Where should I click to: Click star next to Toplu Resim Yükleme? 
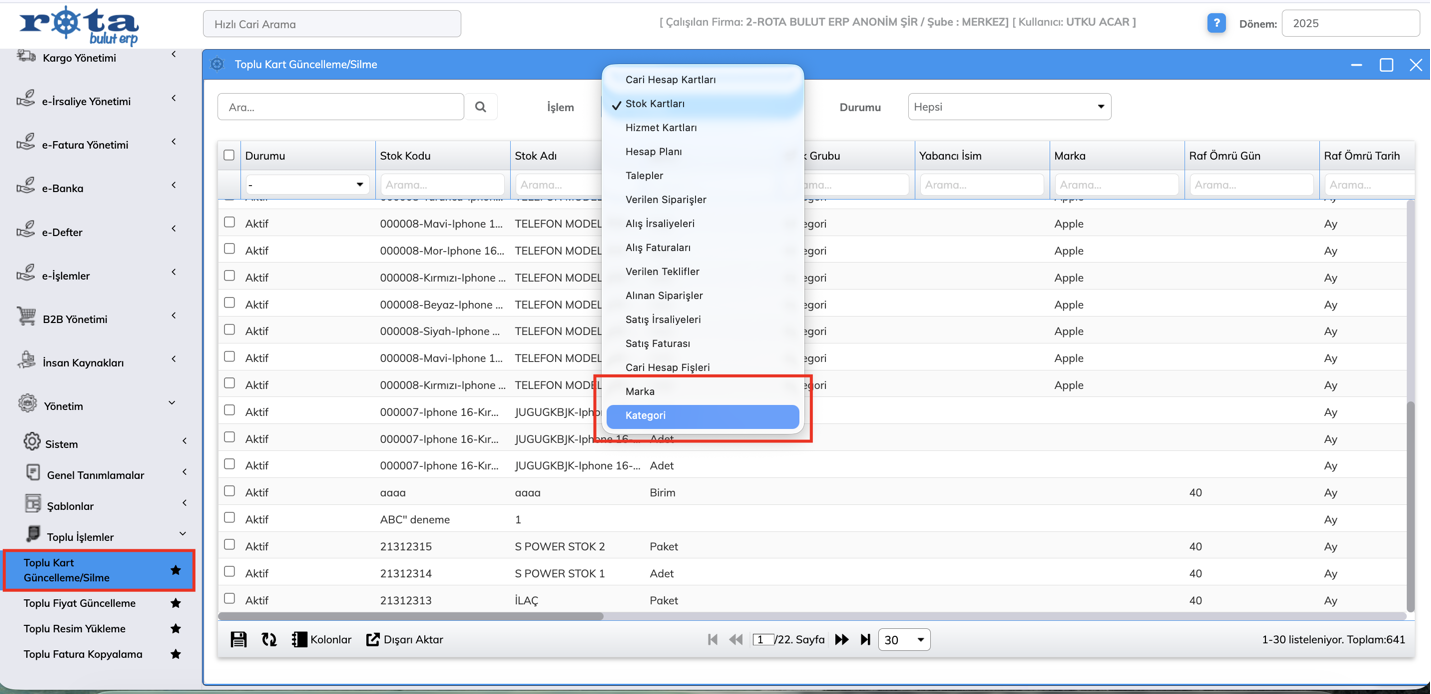tap(176, 629)
